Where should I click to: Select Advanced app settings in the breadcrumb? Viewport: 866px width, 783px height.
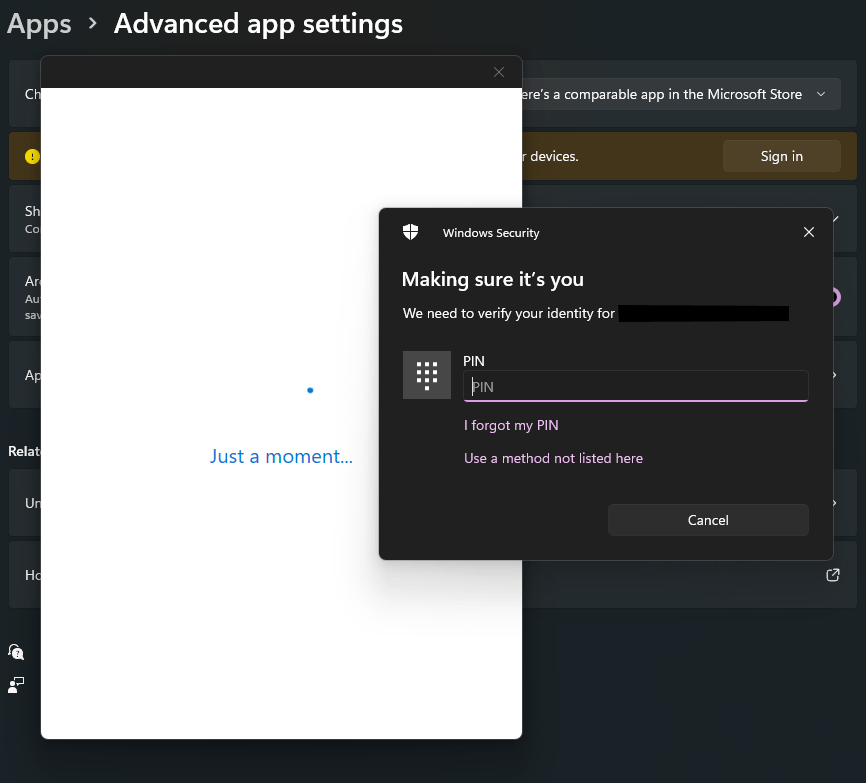pos(258,23)
